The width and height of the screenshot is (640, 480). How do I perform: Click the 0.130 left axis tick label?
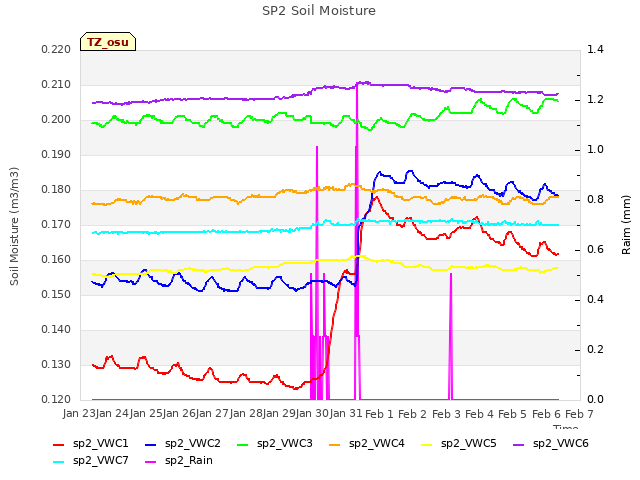(x=56, y=364)
